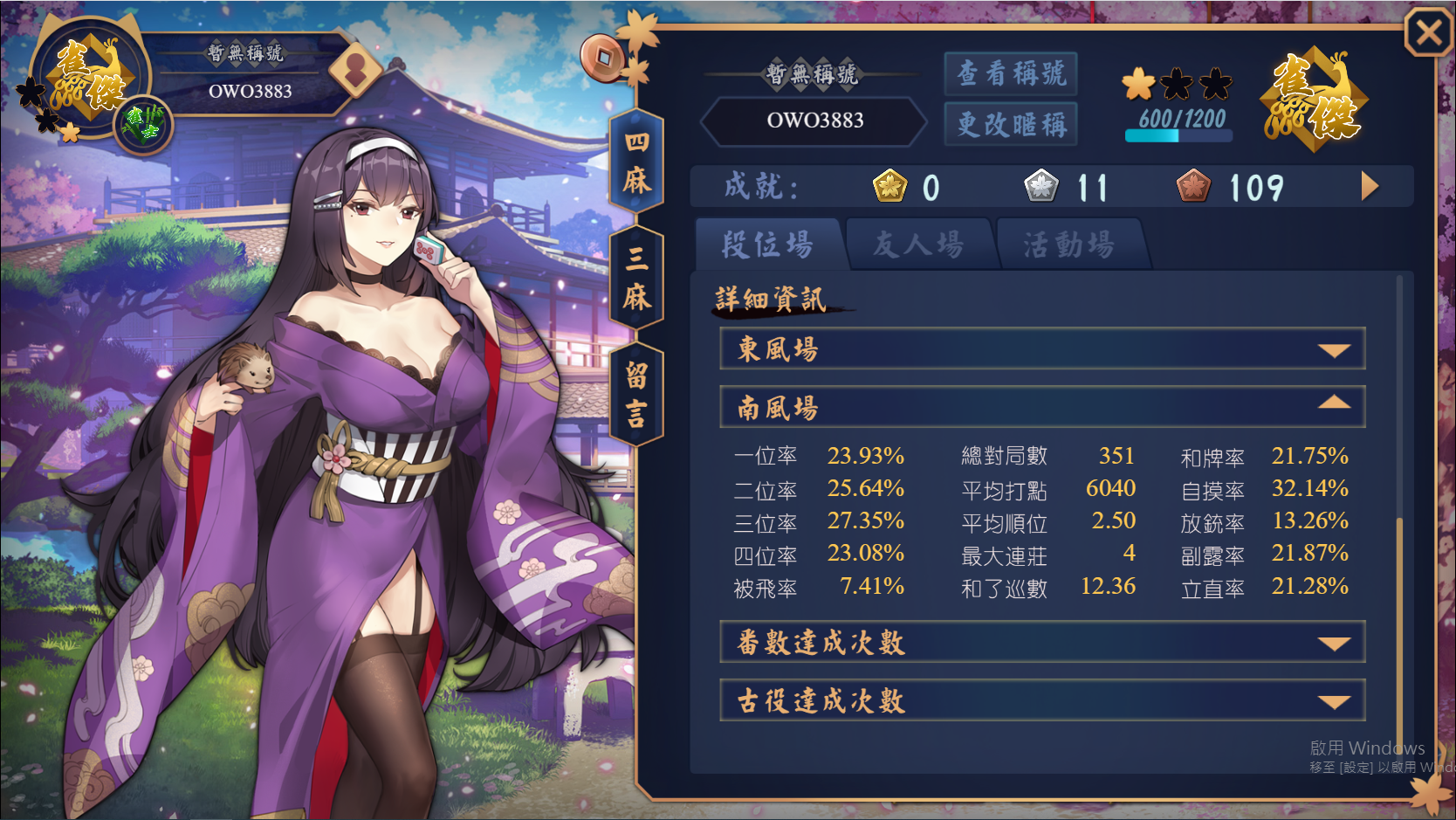Click the 600/1200 rank progress bar
This screenshot has width=1456, height=820.
pos(1179,135)
